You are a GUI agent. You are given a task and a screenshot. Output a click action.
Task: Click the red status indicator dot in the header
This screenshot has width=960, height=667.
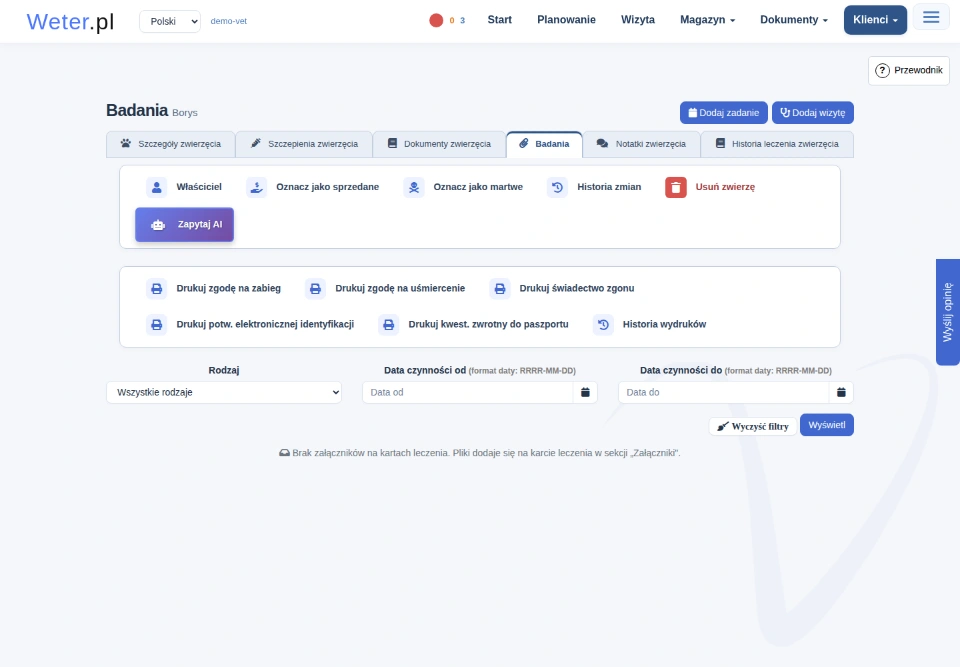436,20
